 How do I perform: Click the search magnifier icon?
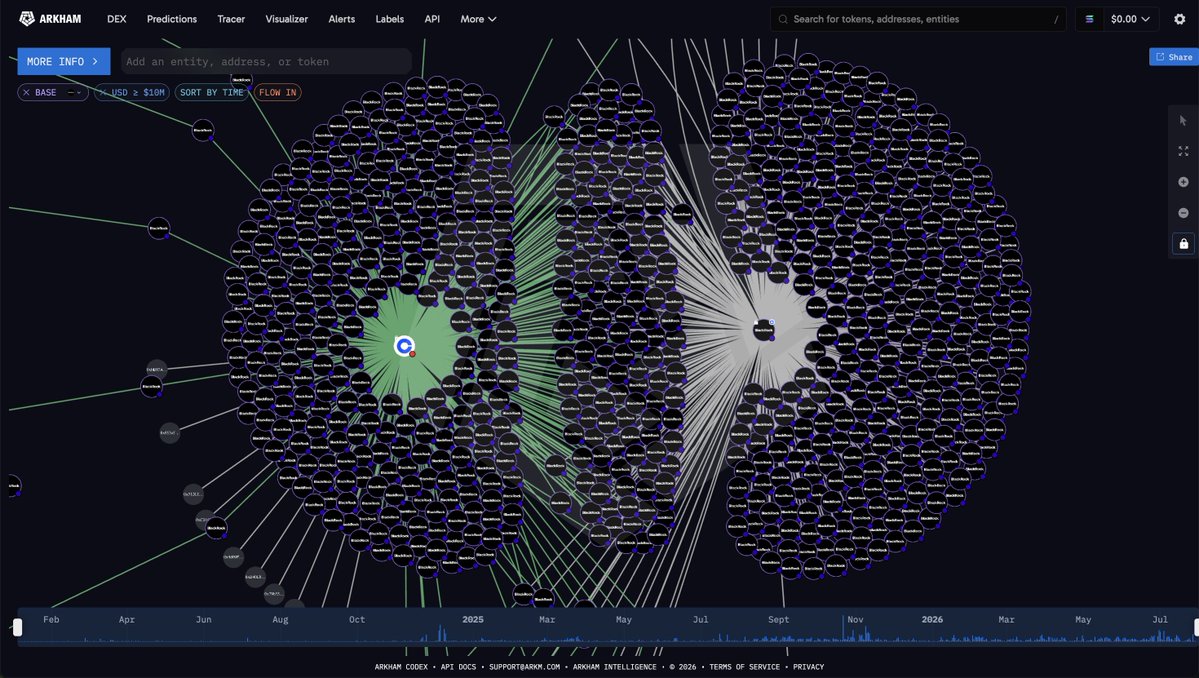click(x=783, y=19)
